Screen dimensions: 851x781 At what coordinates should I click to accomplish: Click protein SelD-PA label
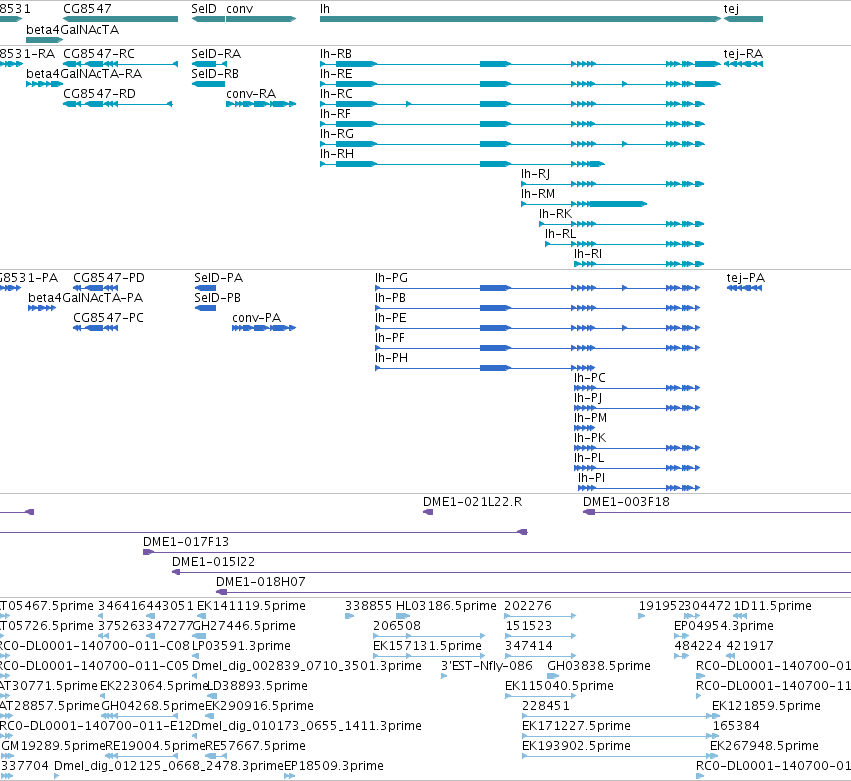[219, 278]
